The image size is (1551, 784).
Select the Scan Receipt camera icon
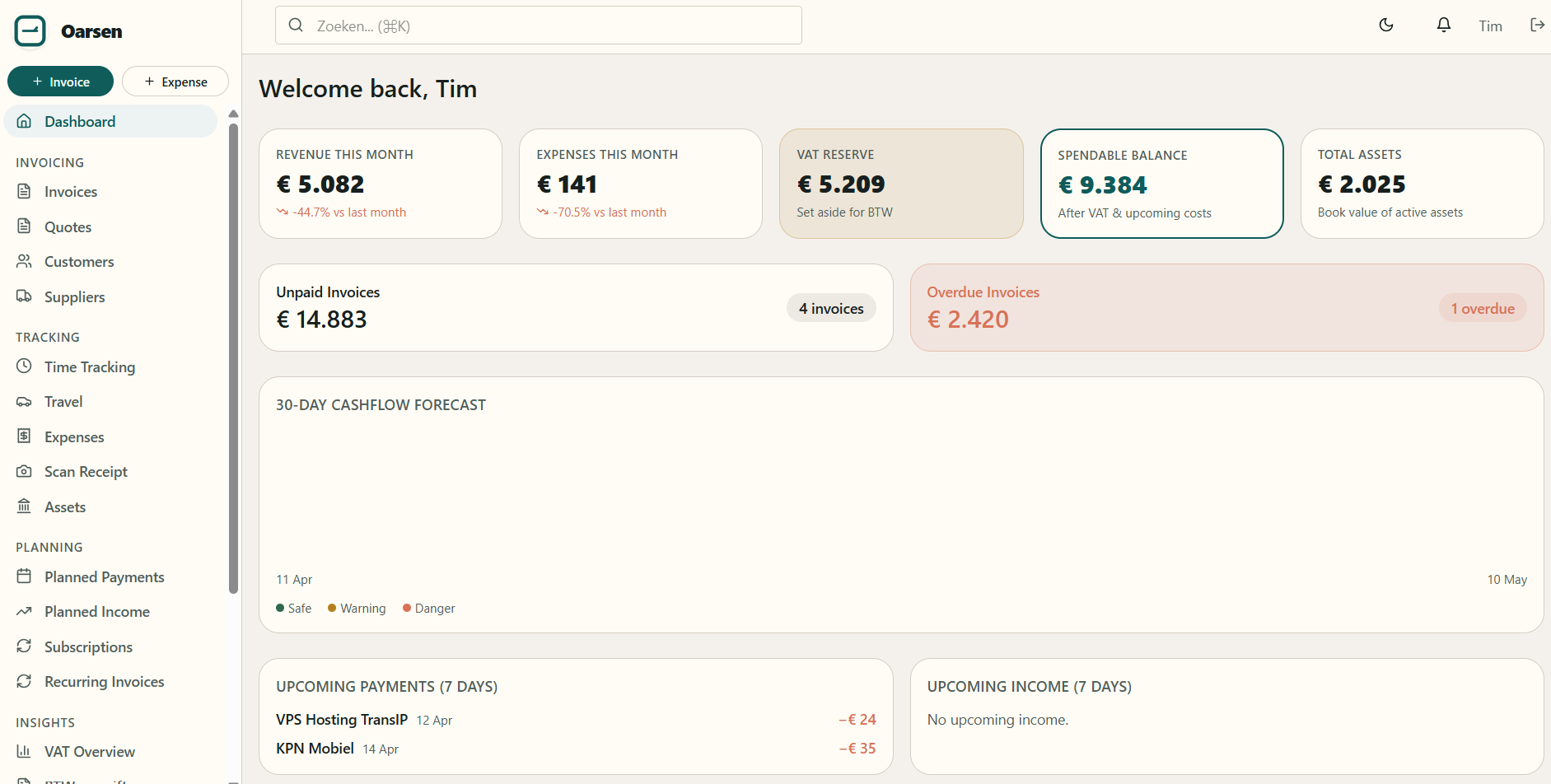26,471
